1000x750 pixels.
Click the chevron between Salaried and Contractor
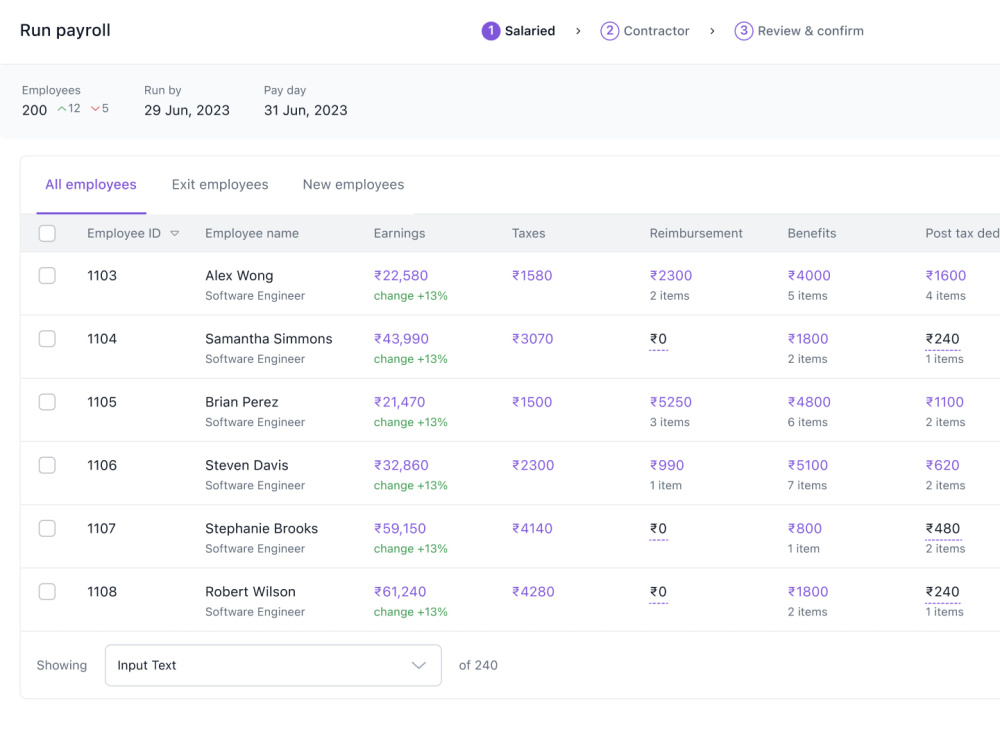click(x=578, y=31)
